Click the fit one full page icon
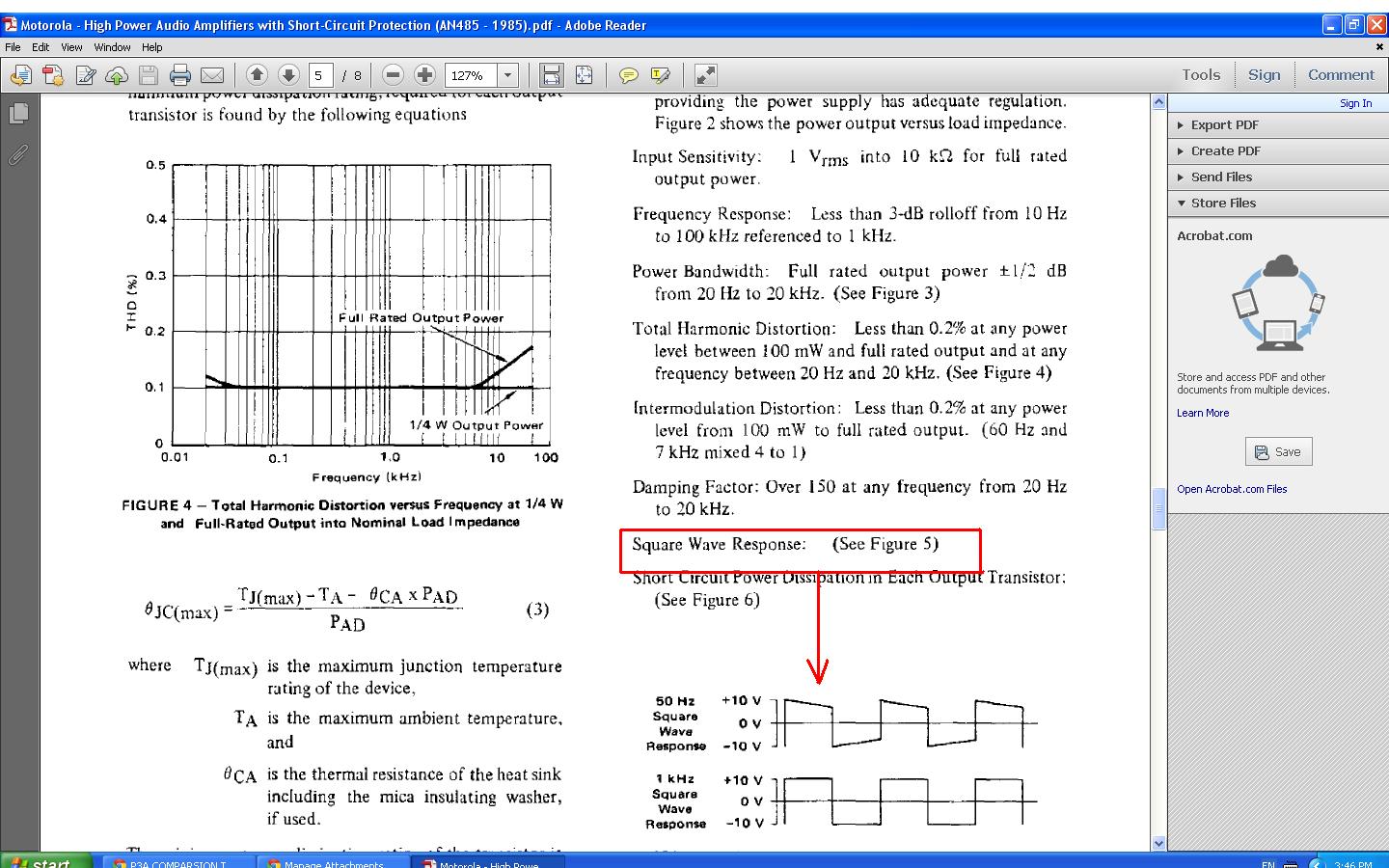Image resolution: width=1389 pixels, height=868 pixels. pyautogui.click(x=584, y=75)
